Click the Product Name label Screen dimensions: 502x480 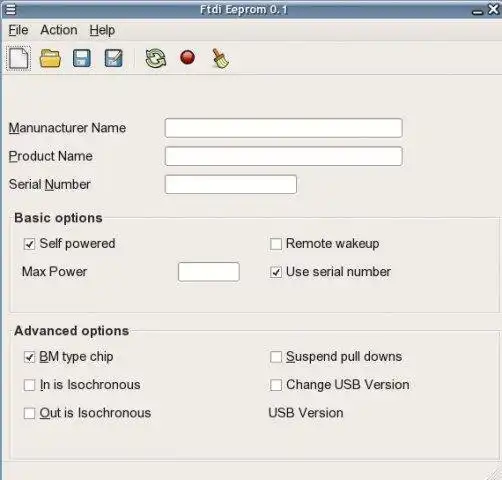51,156
